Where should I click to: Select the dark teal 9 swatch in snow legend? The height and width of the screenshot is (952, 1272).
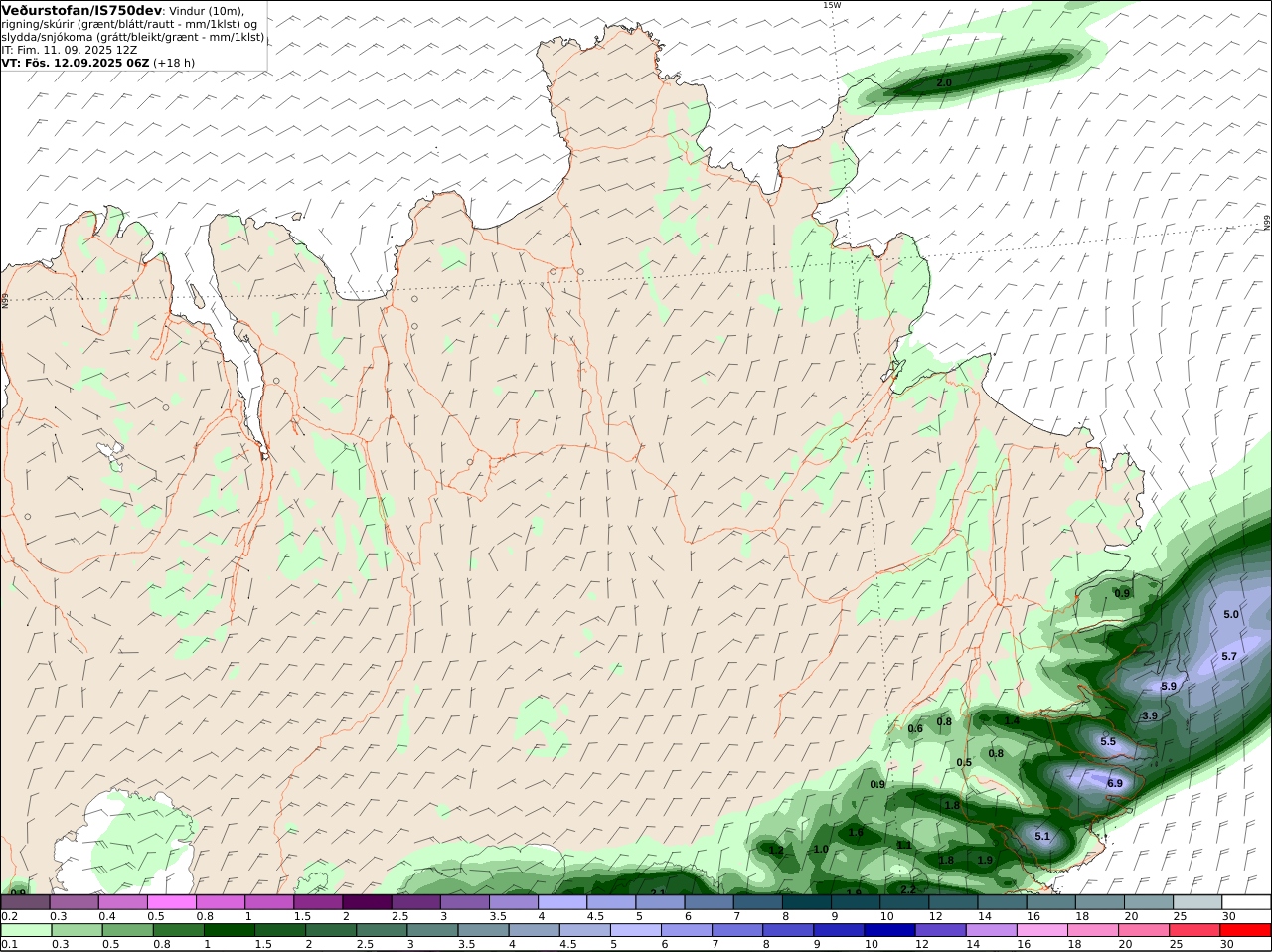pos(856,902)
